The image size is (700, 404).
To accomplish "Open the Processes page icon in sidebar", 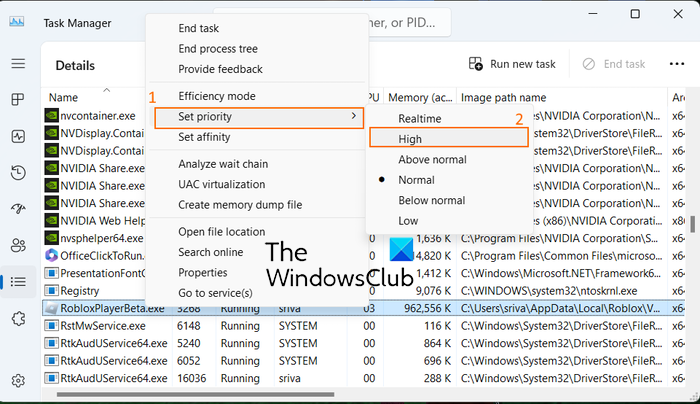I will tap(18, 99).
